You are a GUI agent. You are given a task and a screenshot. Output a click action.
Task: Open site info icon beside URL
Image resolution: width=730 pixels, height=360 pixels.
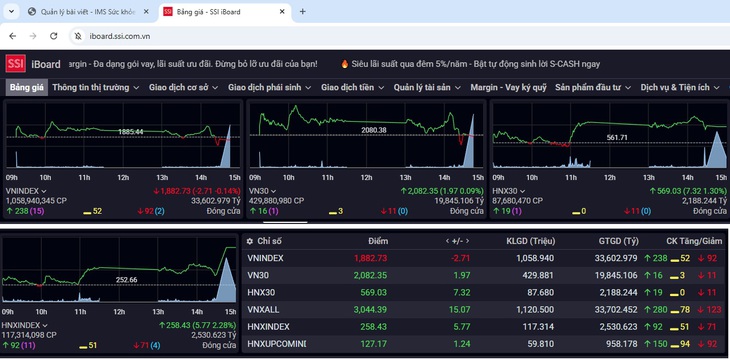pyautogui.click(x=78, y=36)
